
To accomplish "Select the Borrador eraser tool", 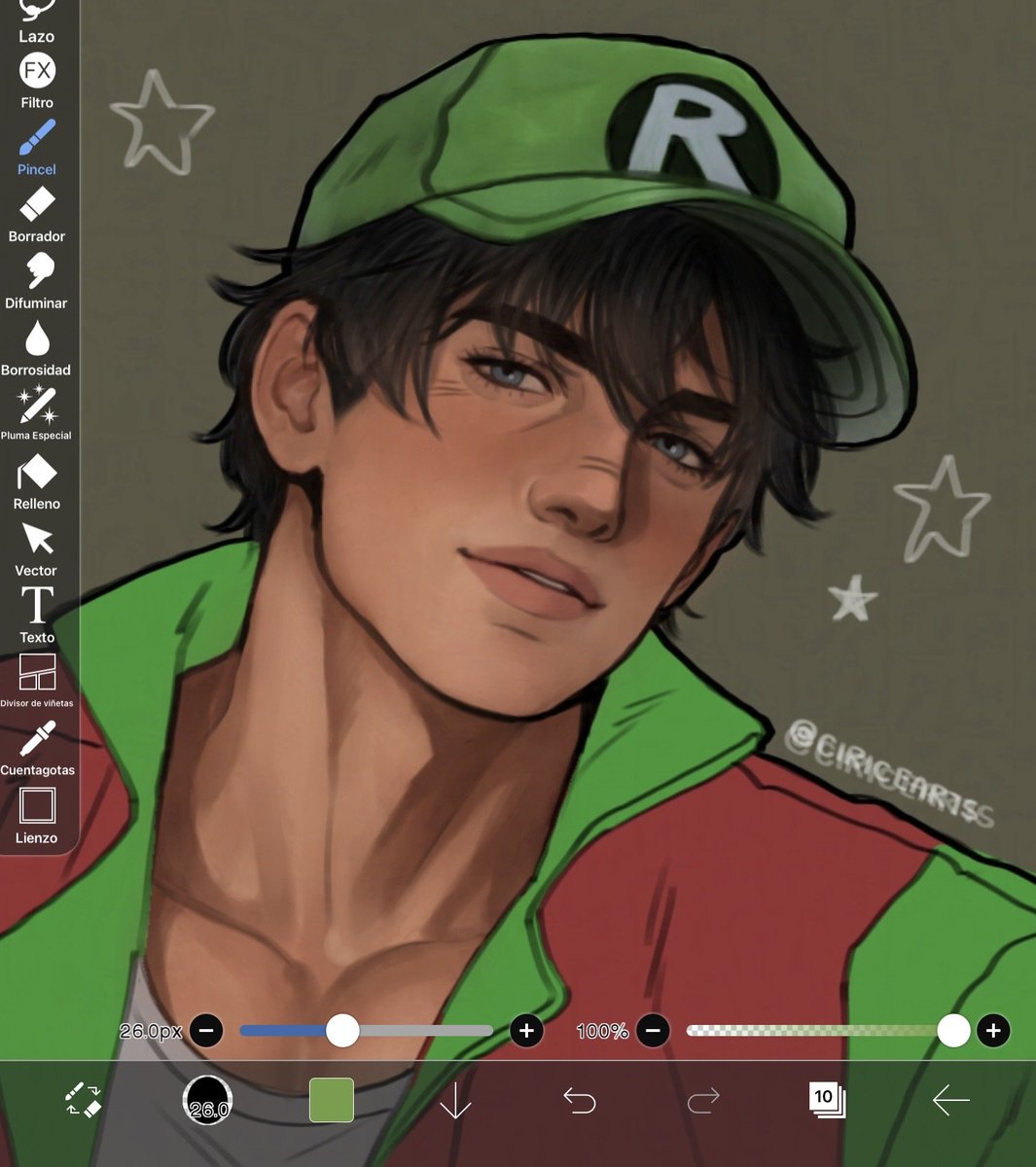I will coord(37,214).
